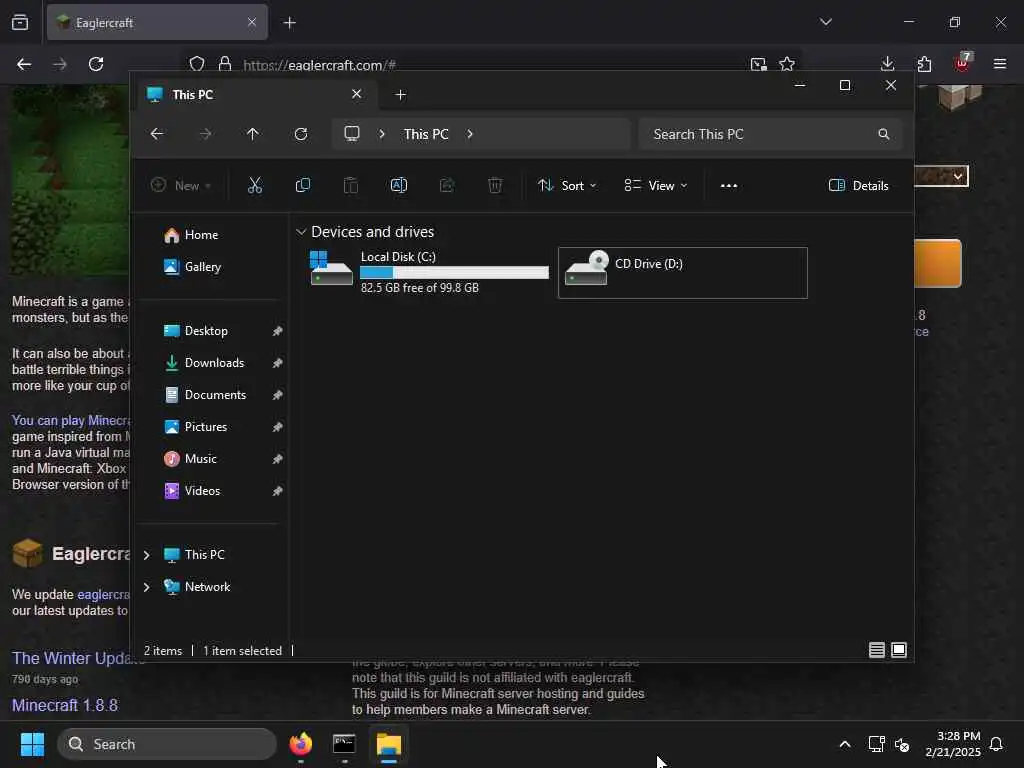Click the Search This PC field
This screenshot has width=1024, height=768.
[x=770, y=134]
